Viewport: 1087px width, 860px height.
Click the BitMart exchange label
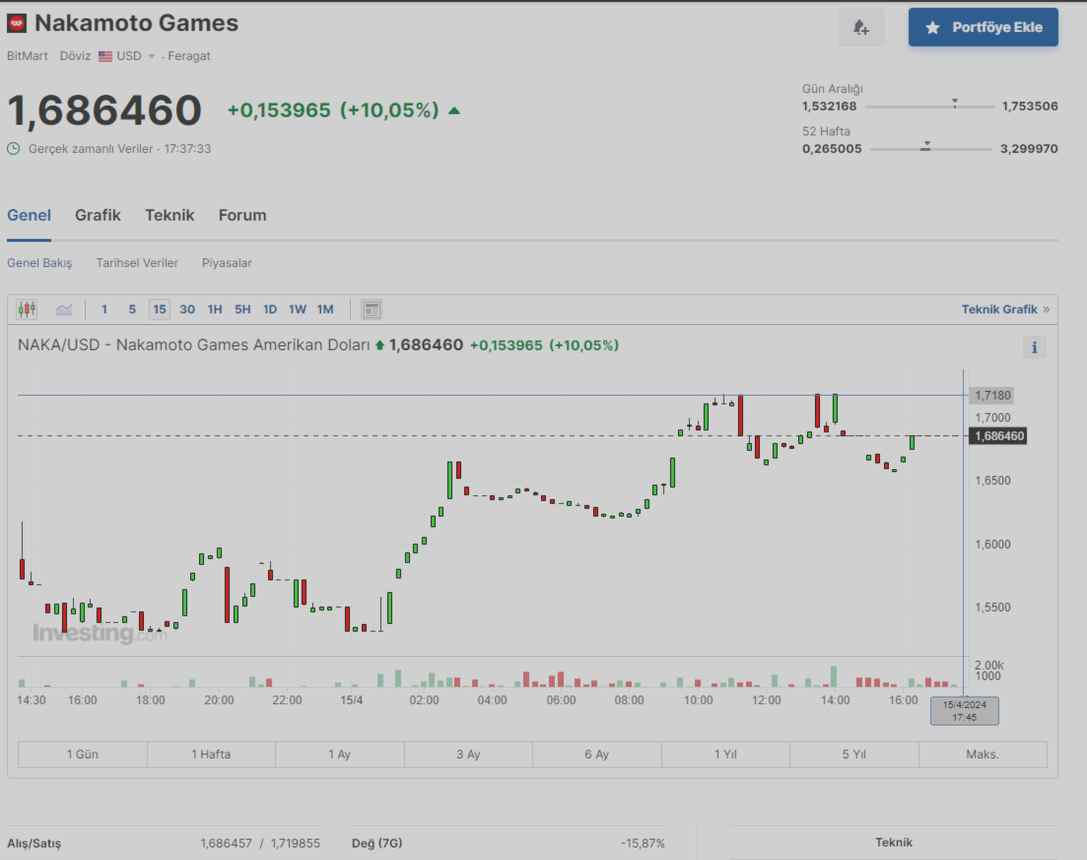(x=27, y=56)
